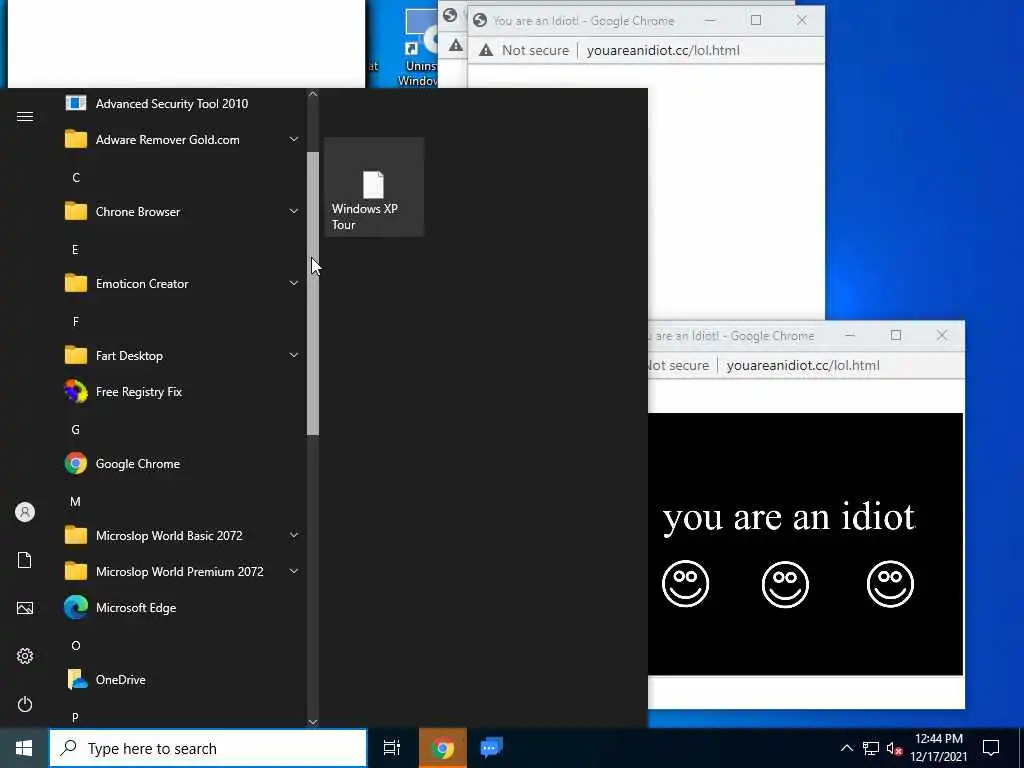1024x768 pixels.
Task: Click the app list scrollbar thumb
Action: pyautogui.click(x=313, y=293)
